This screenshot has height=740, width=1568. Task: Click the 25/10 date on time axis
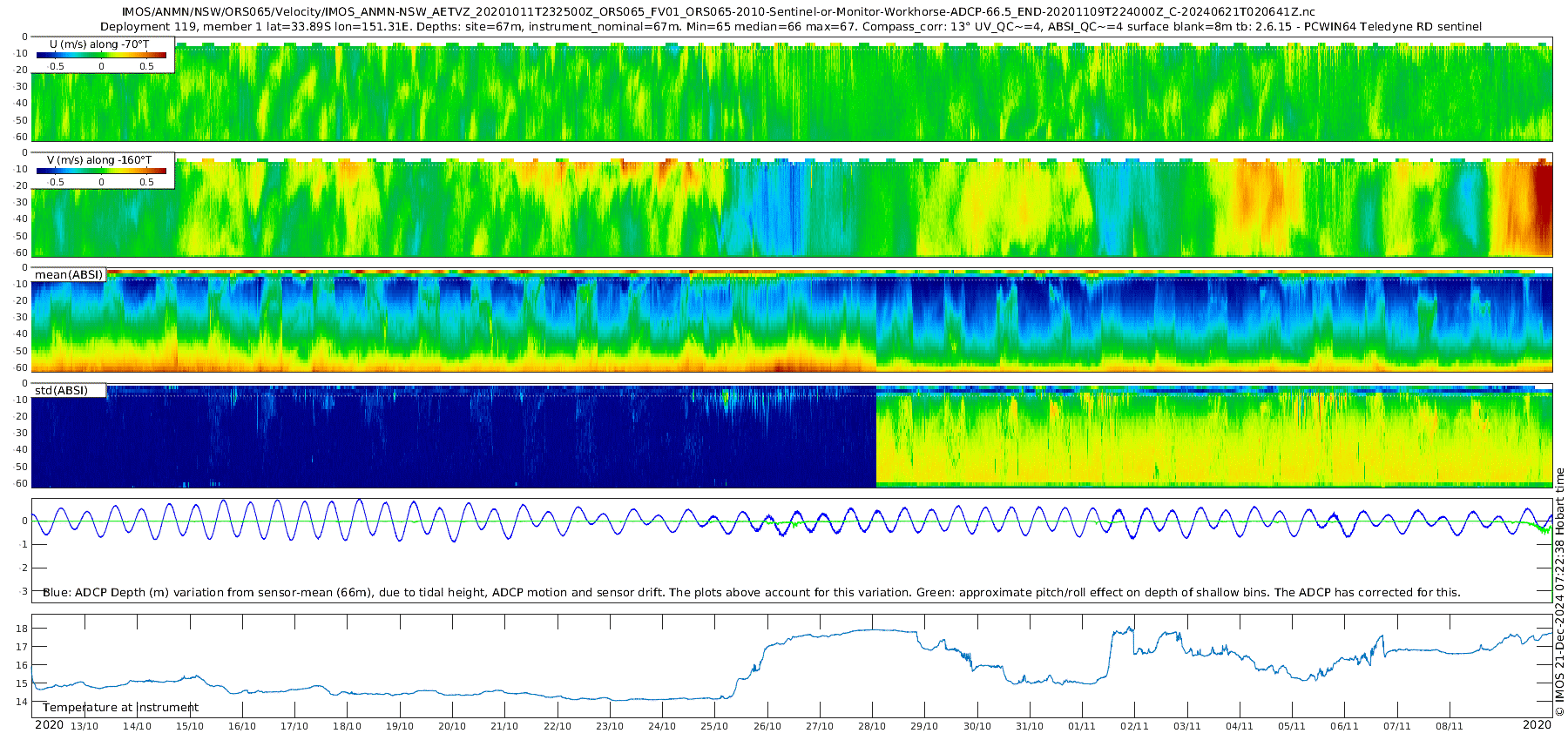coord(714,726)
